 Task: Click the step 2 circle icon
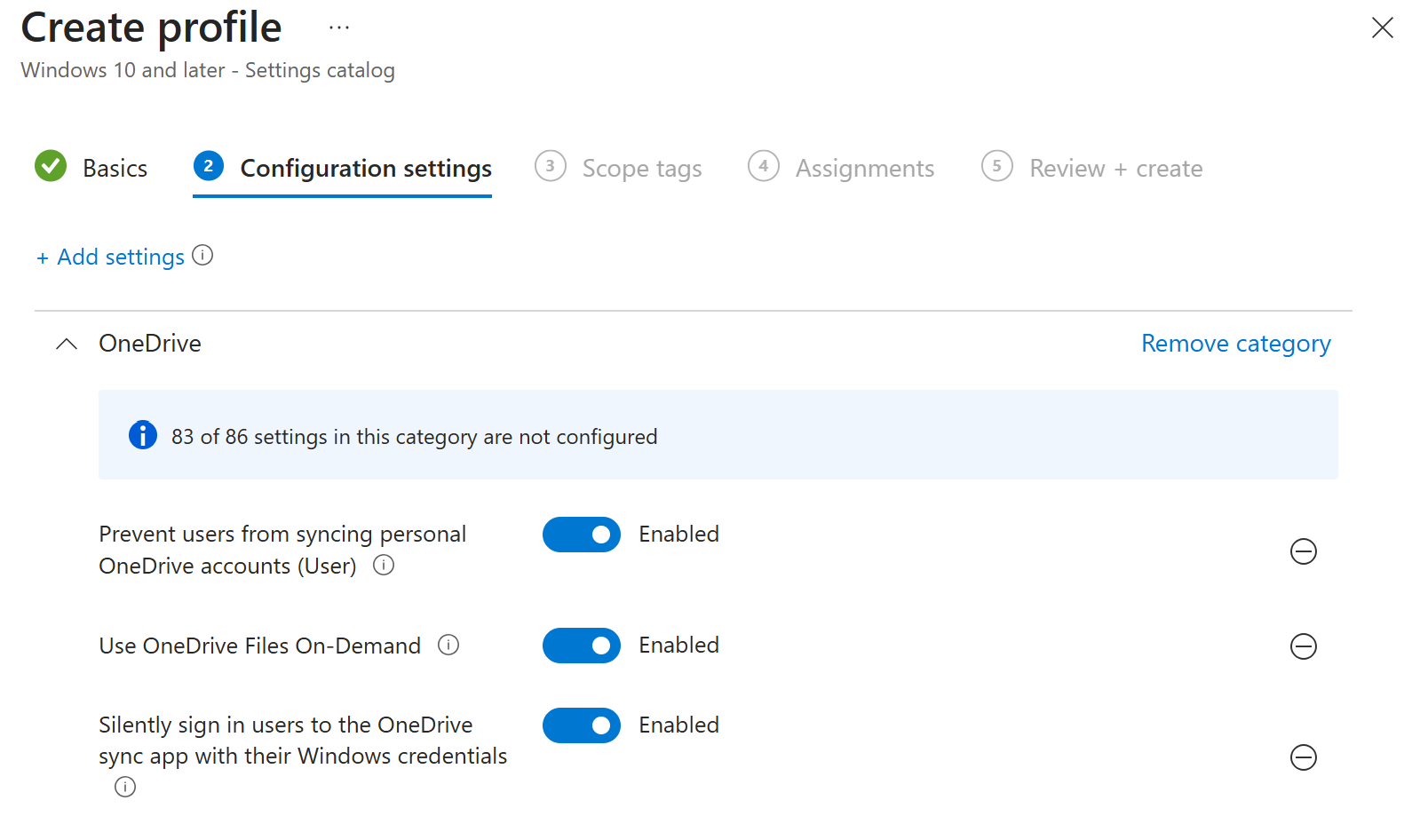point(209,166)
